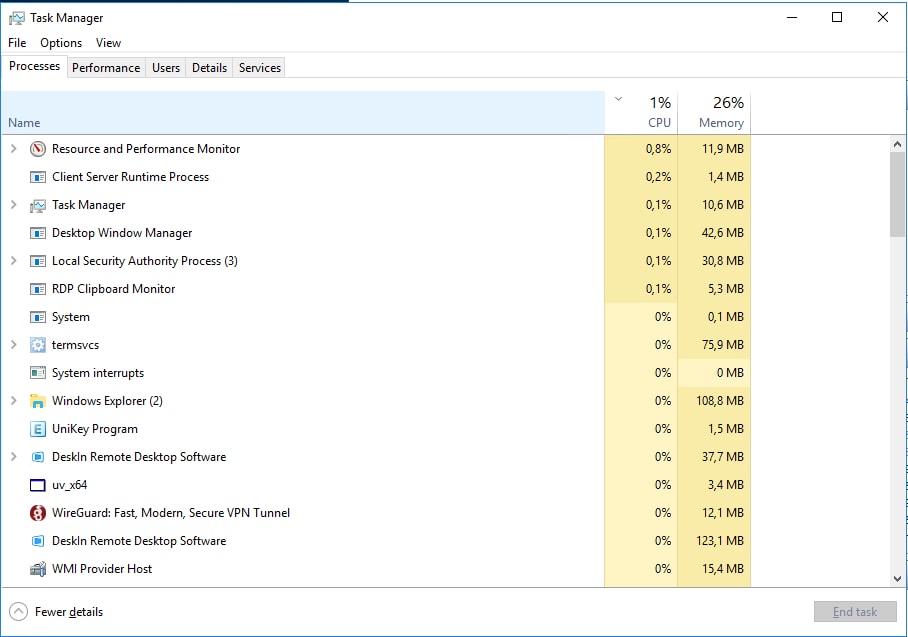Switch to the Services tab
Screen dimensions: 908x637
(258, 67)
